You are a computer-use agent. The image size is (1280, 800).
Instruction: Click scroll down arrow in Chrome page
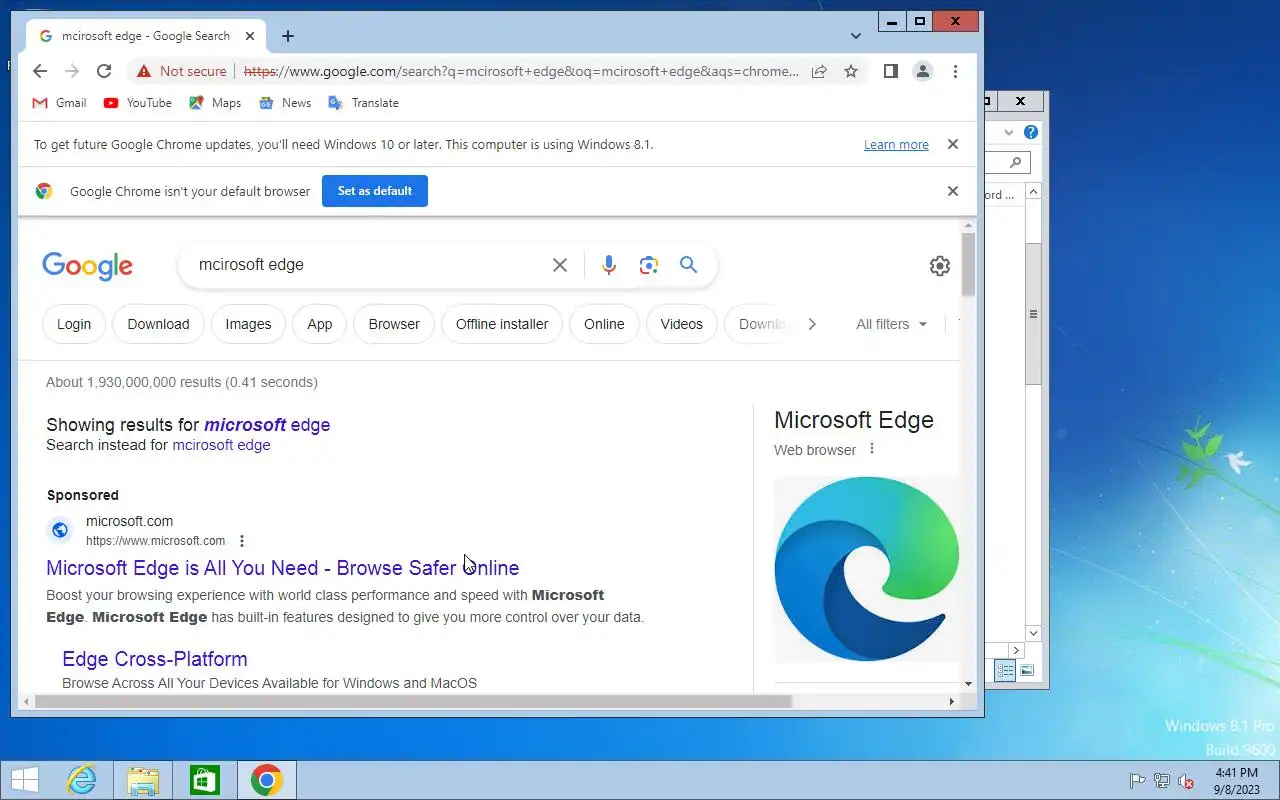pyautogui.click(x=968, y=684)
